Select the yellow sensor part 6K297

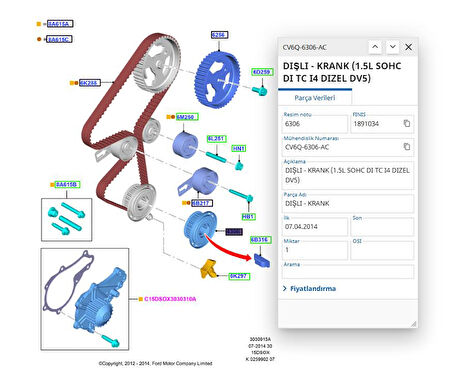click(x=208, y=268)
